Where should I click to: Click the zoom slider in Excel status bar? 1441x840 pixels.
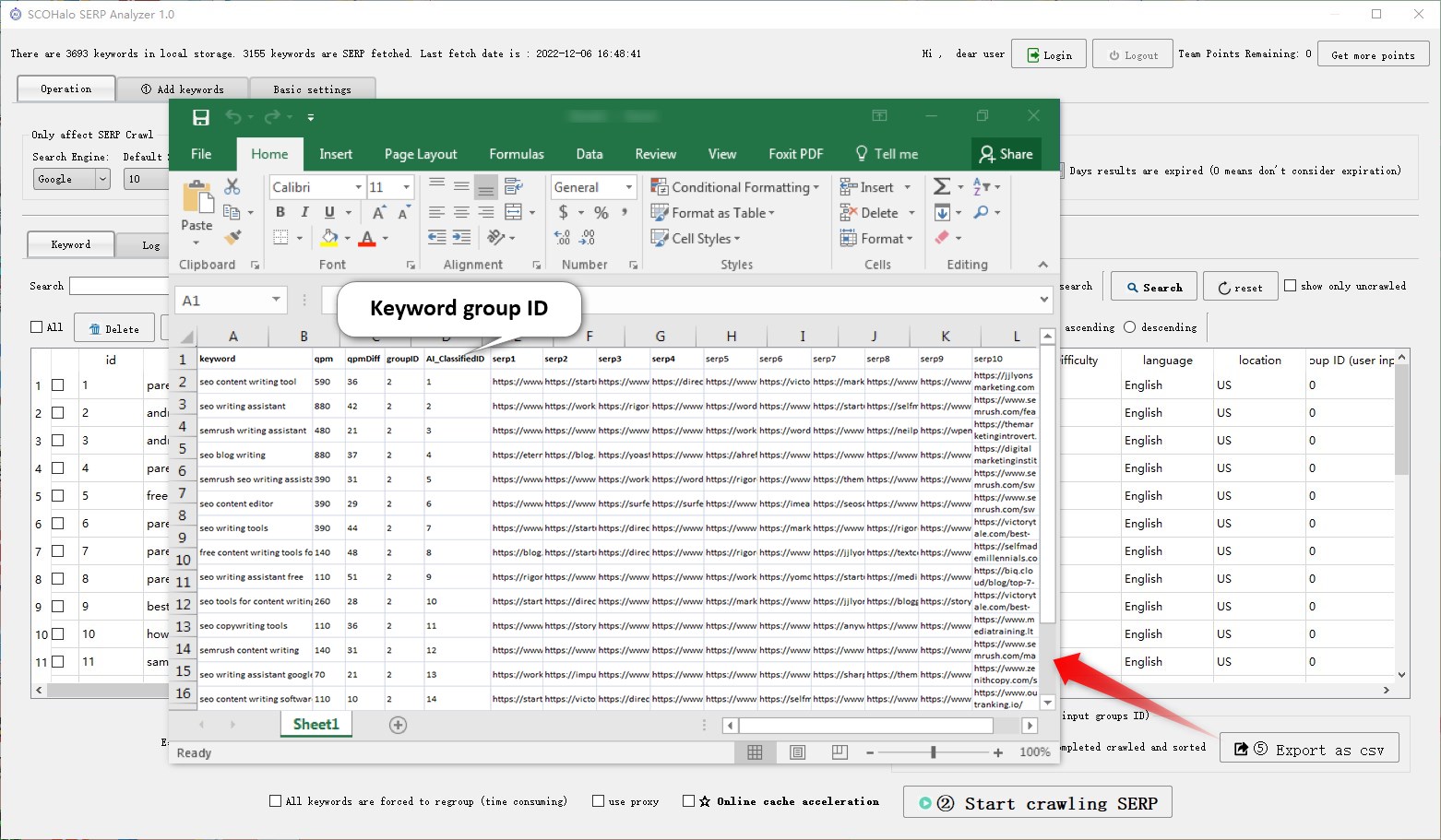934,752
